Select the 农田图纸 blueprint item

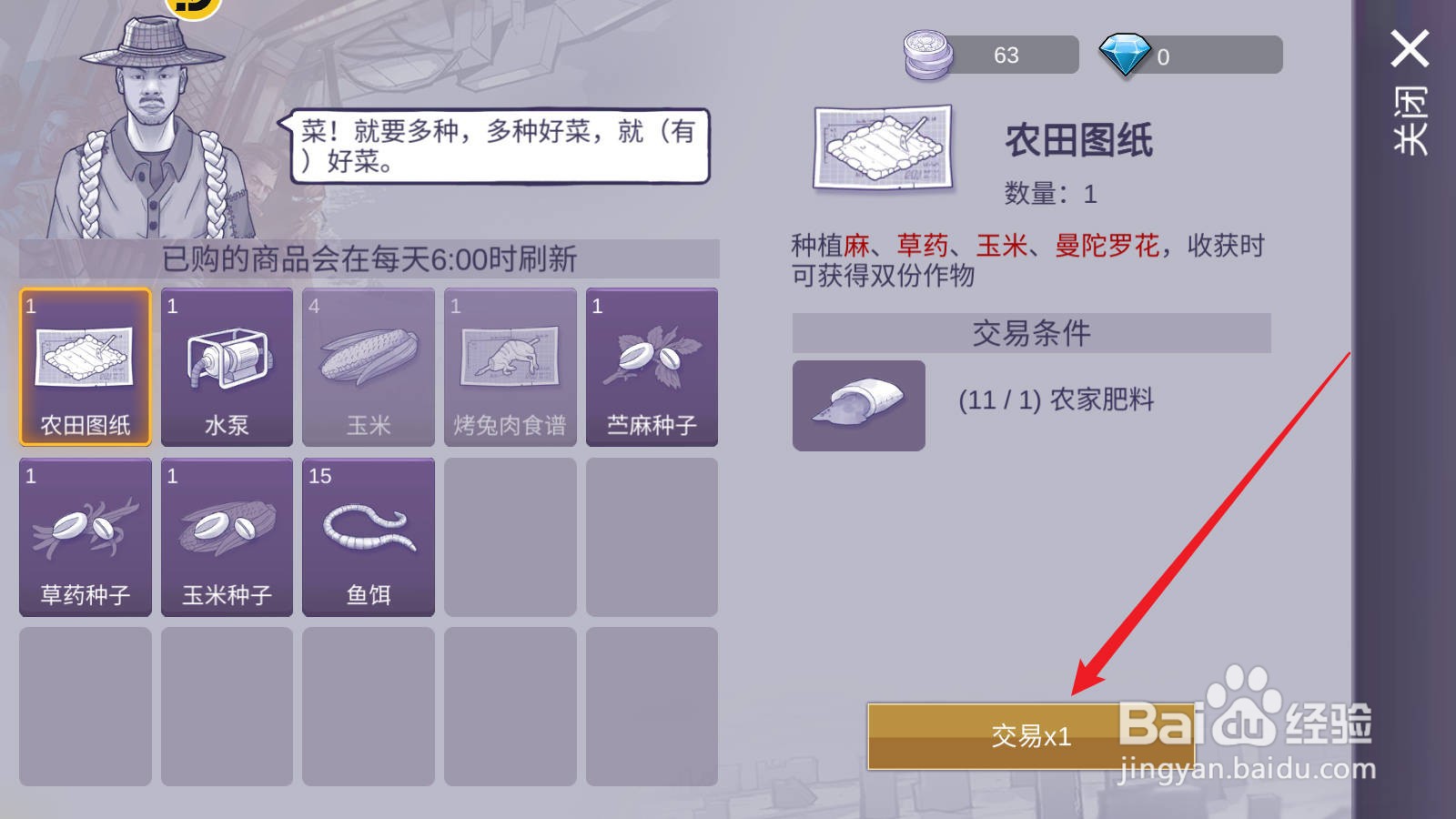click(86, 367)
